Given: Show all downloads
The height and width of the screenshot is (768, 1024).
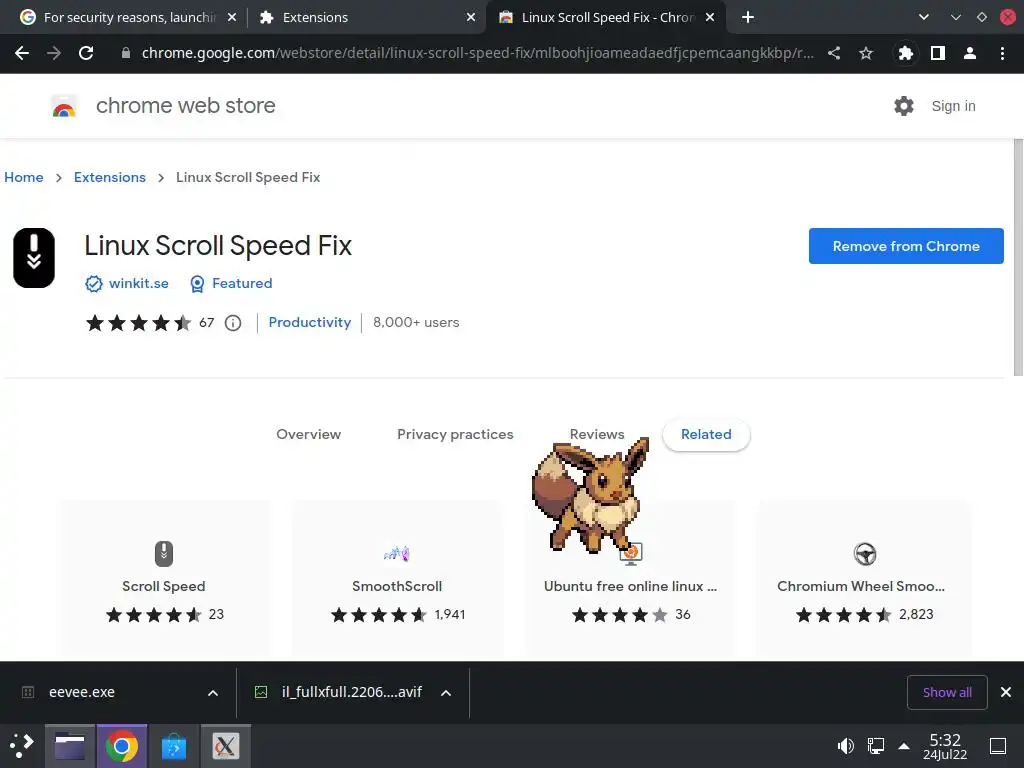Looking at the screenshot, I should [947, 692].
